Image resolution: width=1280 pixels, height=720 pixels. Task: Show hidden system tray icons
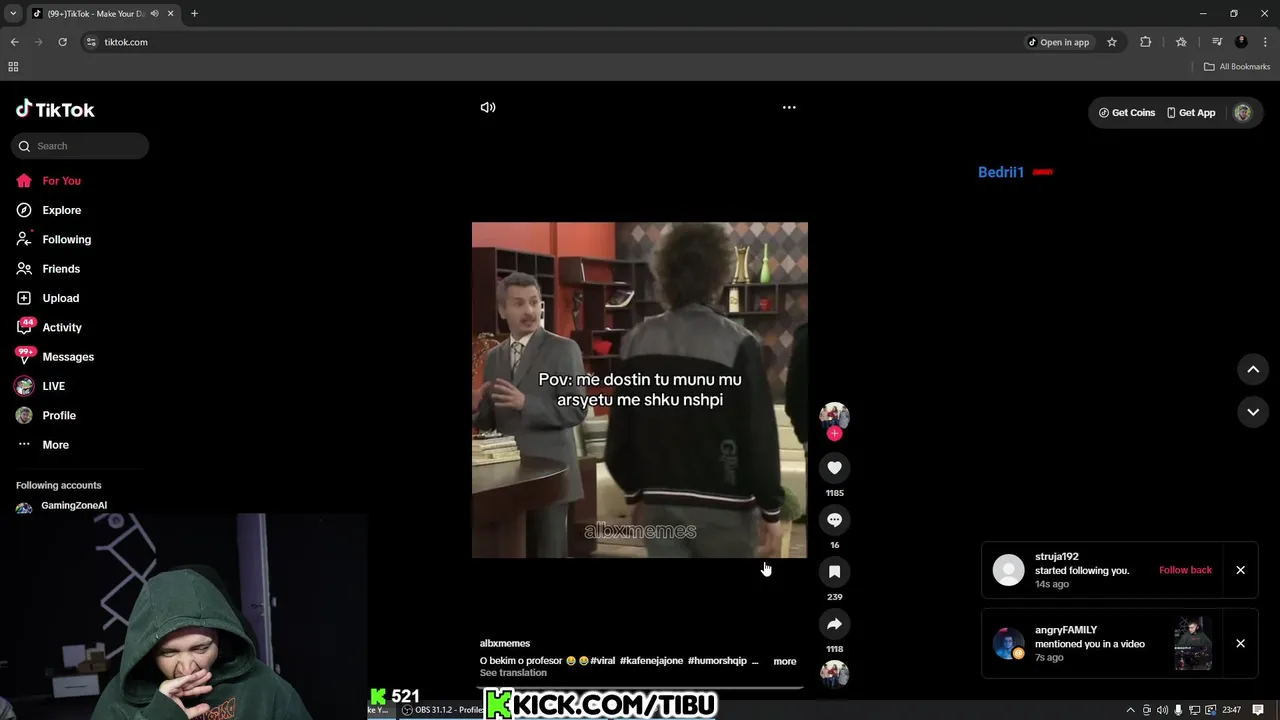click(1131, 710)
